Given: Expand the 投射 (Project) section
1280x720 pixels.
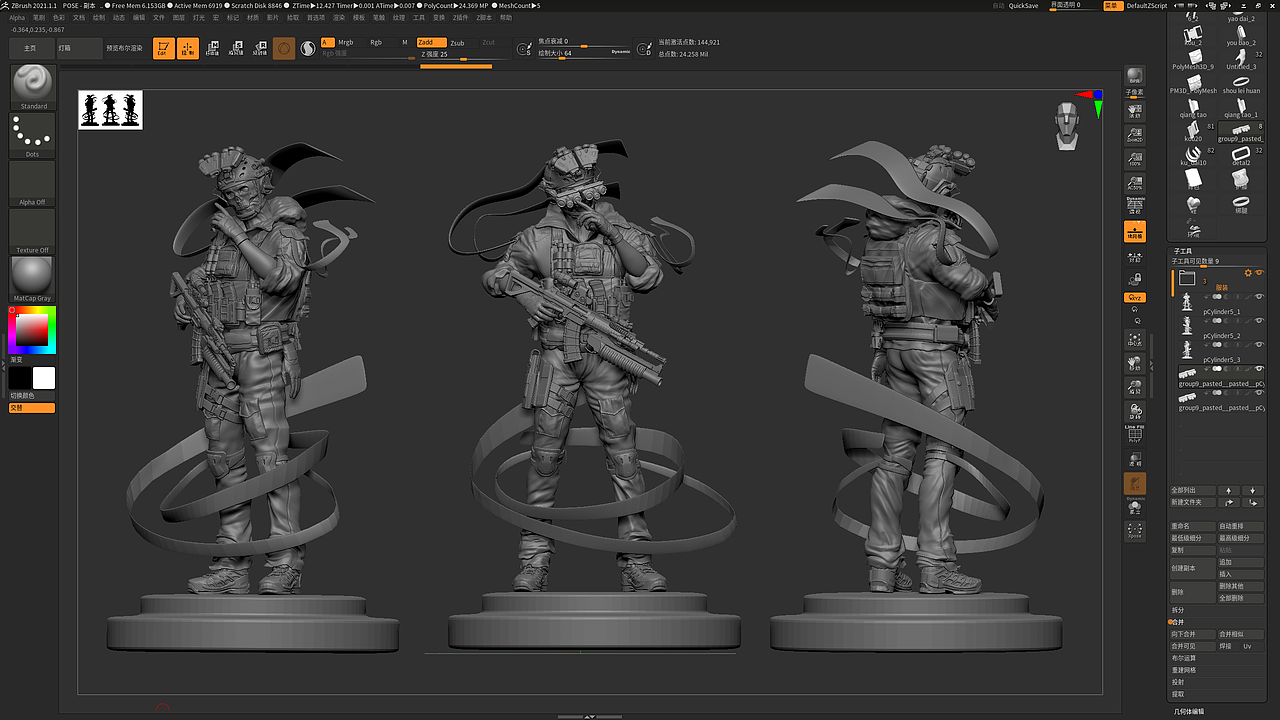Looking at the screenshot, I should pos(1178,682).
